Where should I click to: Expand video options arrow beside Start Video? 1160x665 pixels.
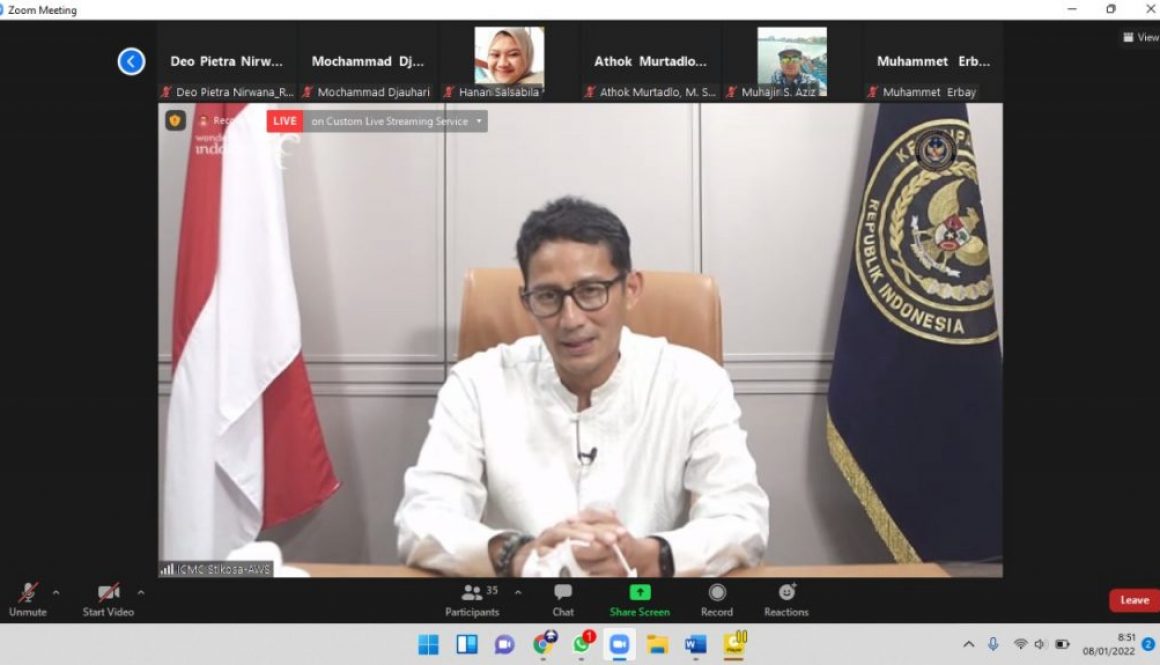click(x=140, y=592)
